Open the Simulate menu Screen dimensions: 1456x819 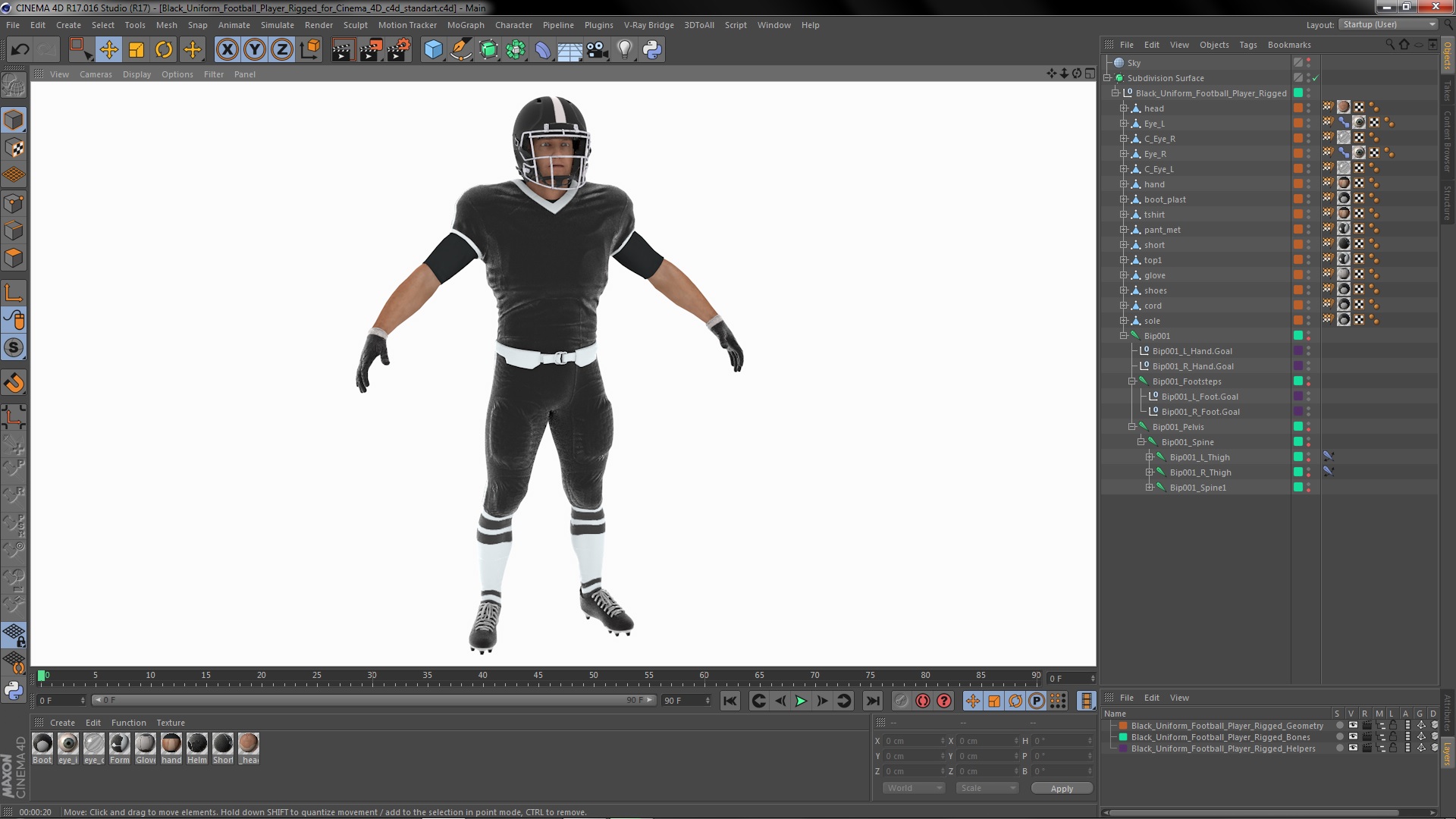pyautogui.click(x=278, y=25)
